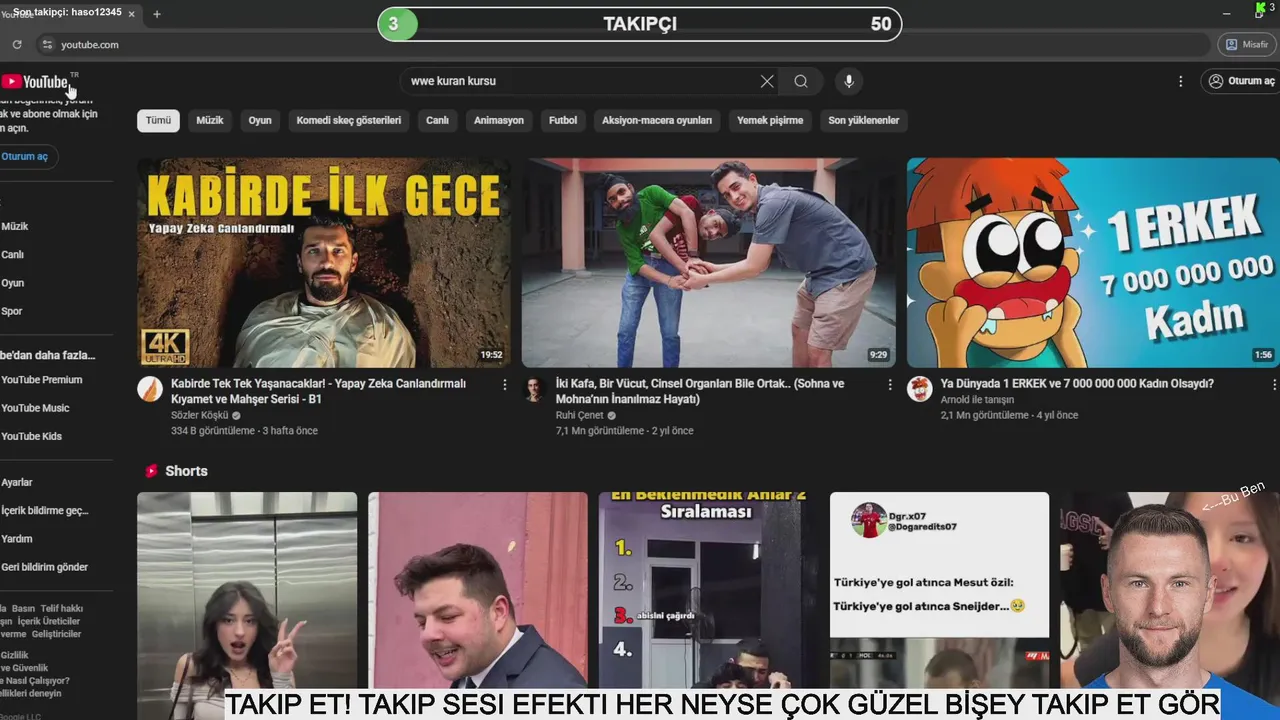
Task: Open the Sözler Köşkü channel name link
Action: coord(200,415)
